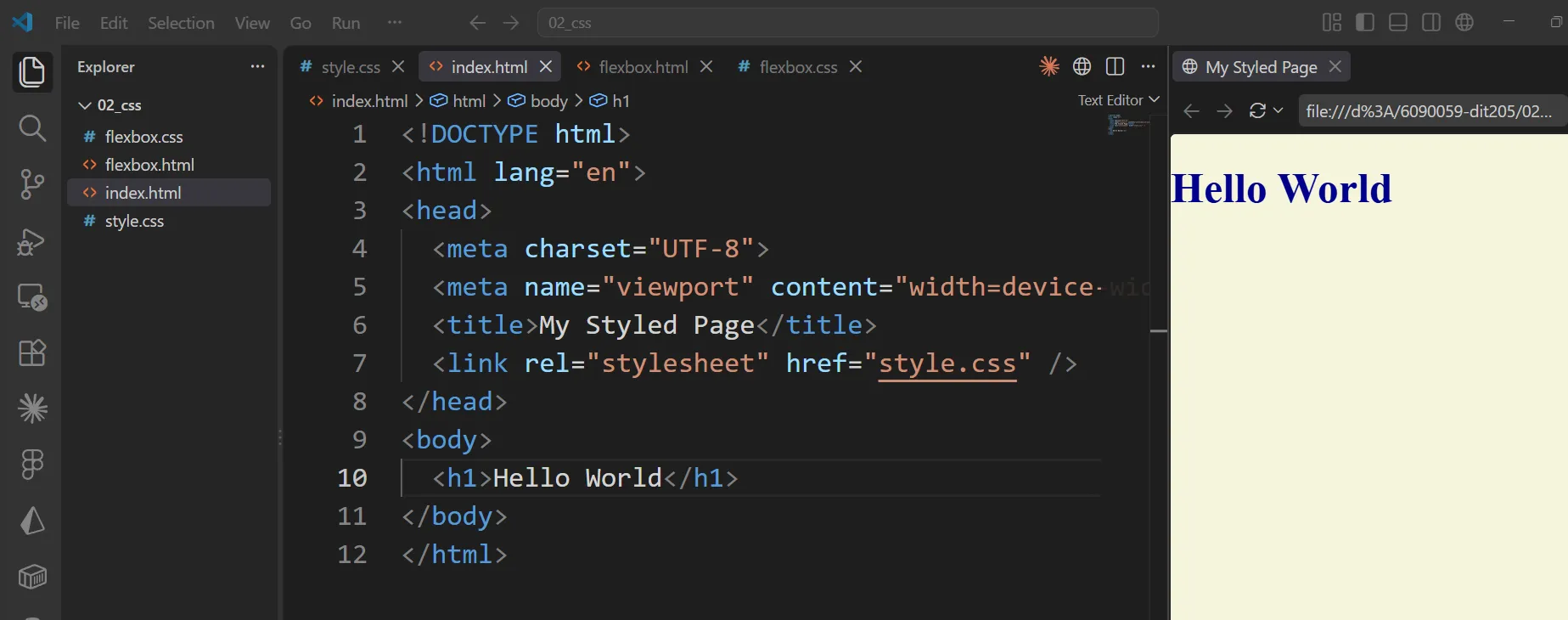Open the Explorer view in activity bar
The image size is (1568, 620).
click(31, 71)
